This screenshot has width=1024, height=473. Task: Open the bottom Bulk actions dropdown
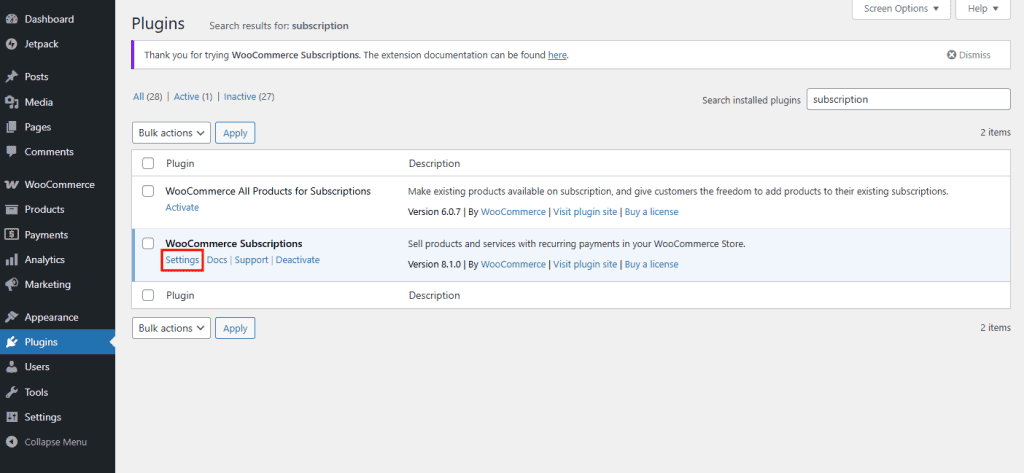tap(171, 328)
